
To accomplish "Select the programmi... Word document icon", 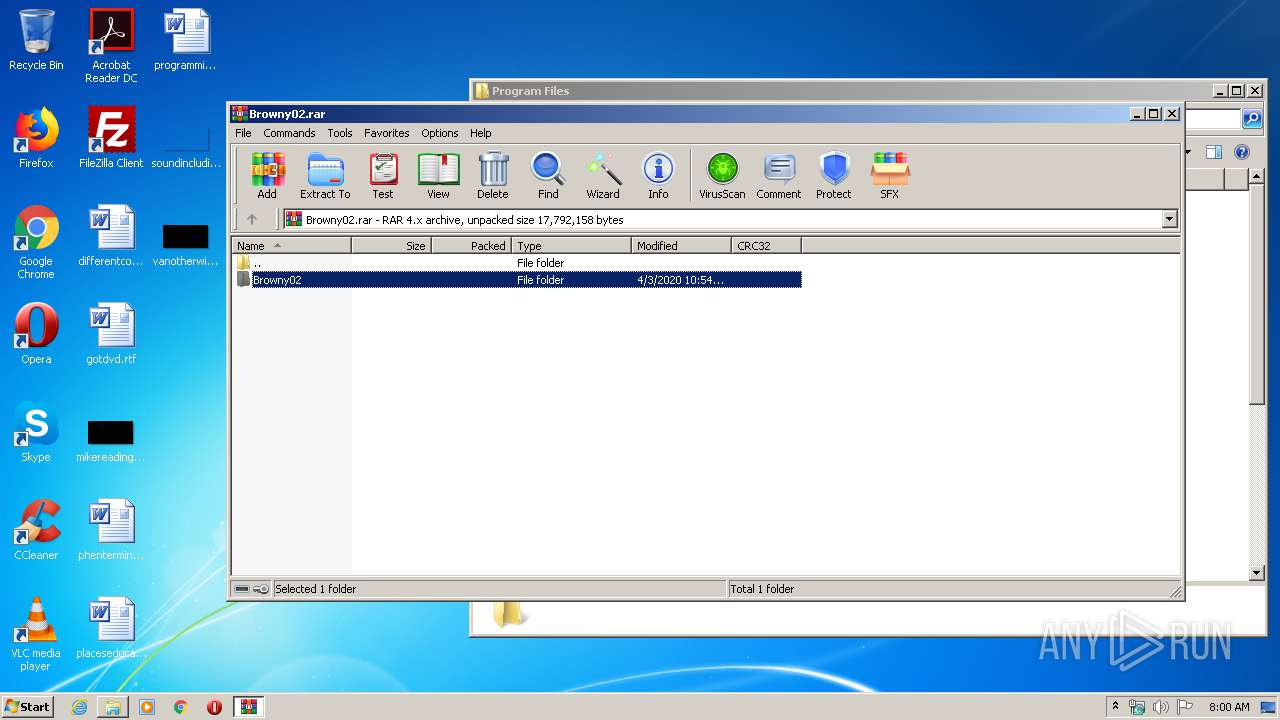I will [x=186, y=40].
